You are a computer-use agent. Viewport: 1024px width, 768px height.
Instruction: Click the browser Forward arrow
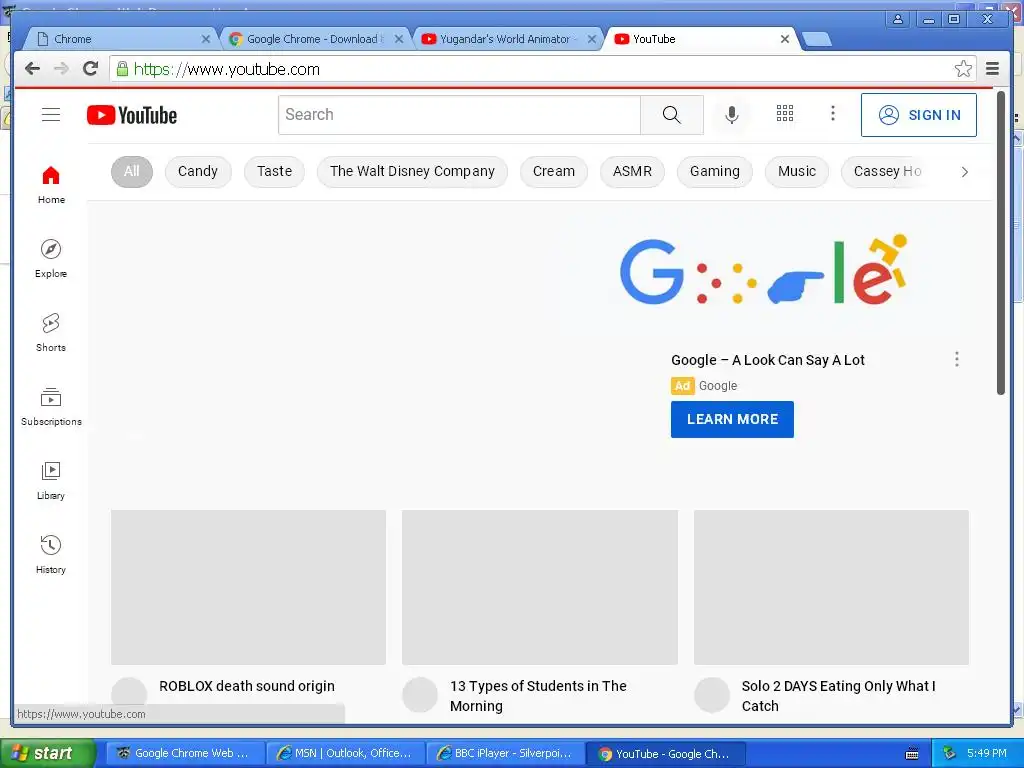[61, 69]
